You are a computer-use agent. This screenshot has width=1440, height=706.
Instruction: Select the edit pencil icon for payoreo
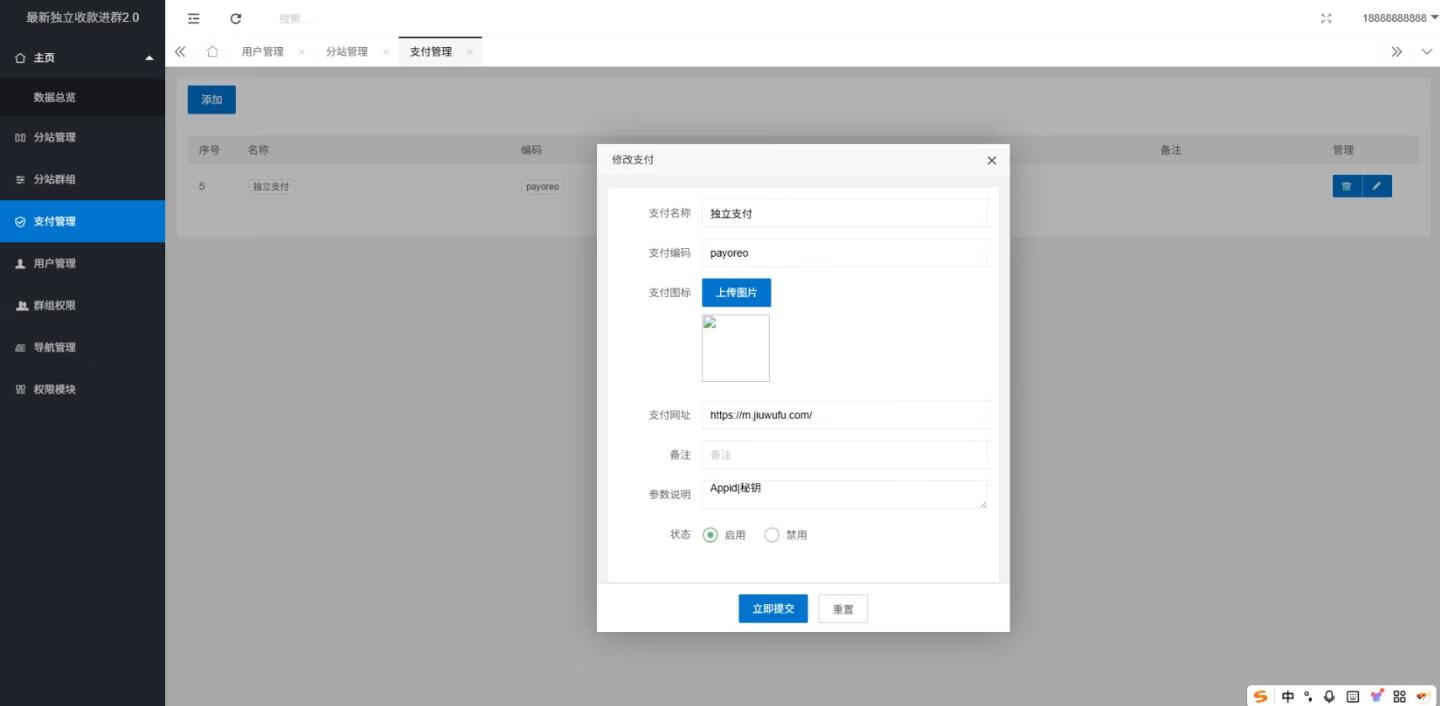(1377, 186)
